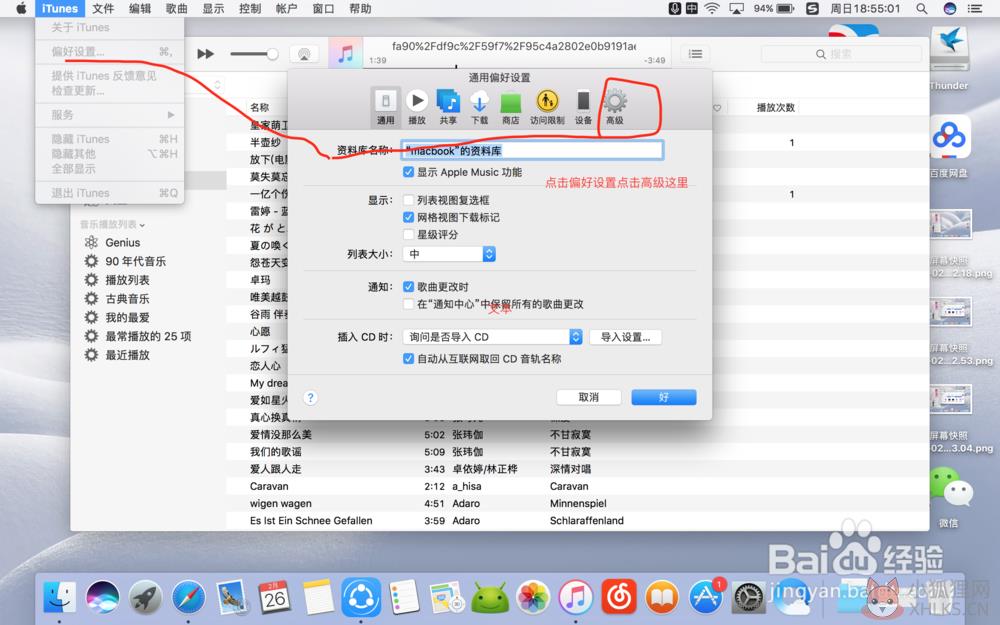The height and width of the screenshot is (625, 1000).
Task: Select 检查更新 menu entry
Action: tap(109, 91)
